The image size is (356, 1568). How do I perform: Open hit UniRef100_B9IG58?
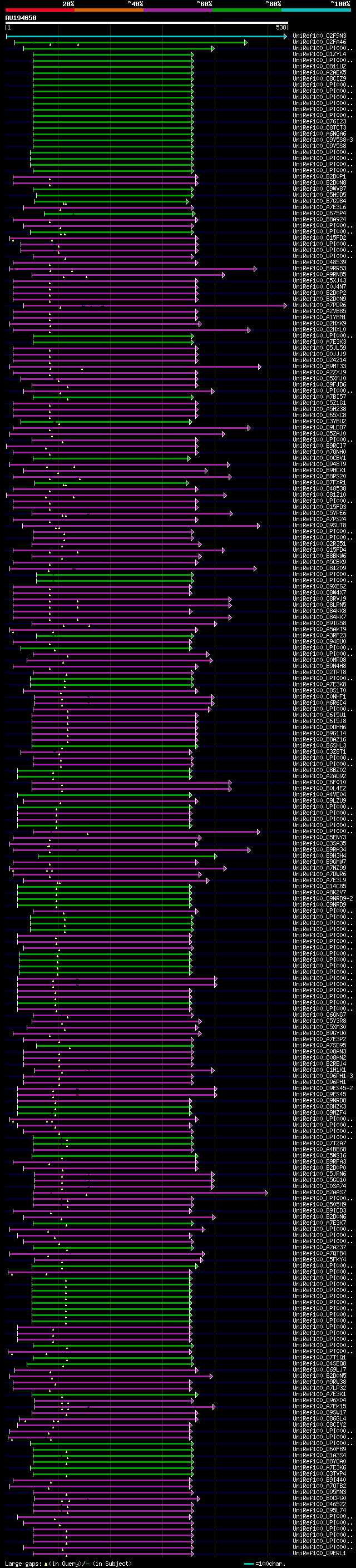(319, 624)
